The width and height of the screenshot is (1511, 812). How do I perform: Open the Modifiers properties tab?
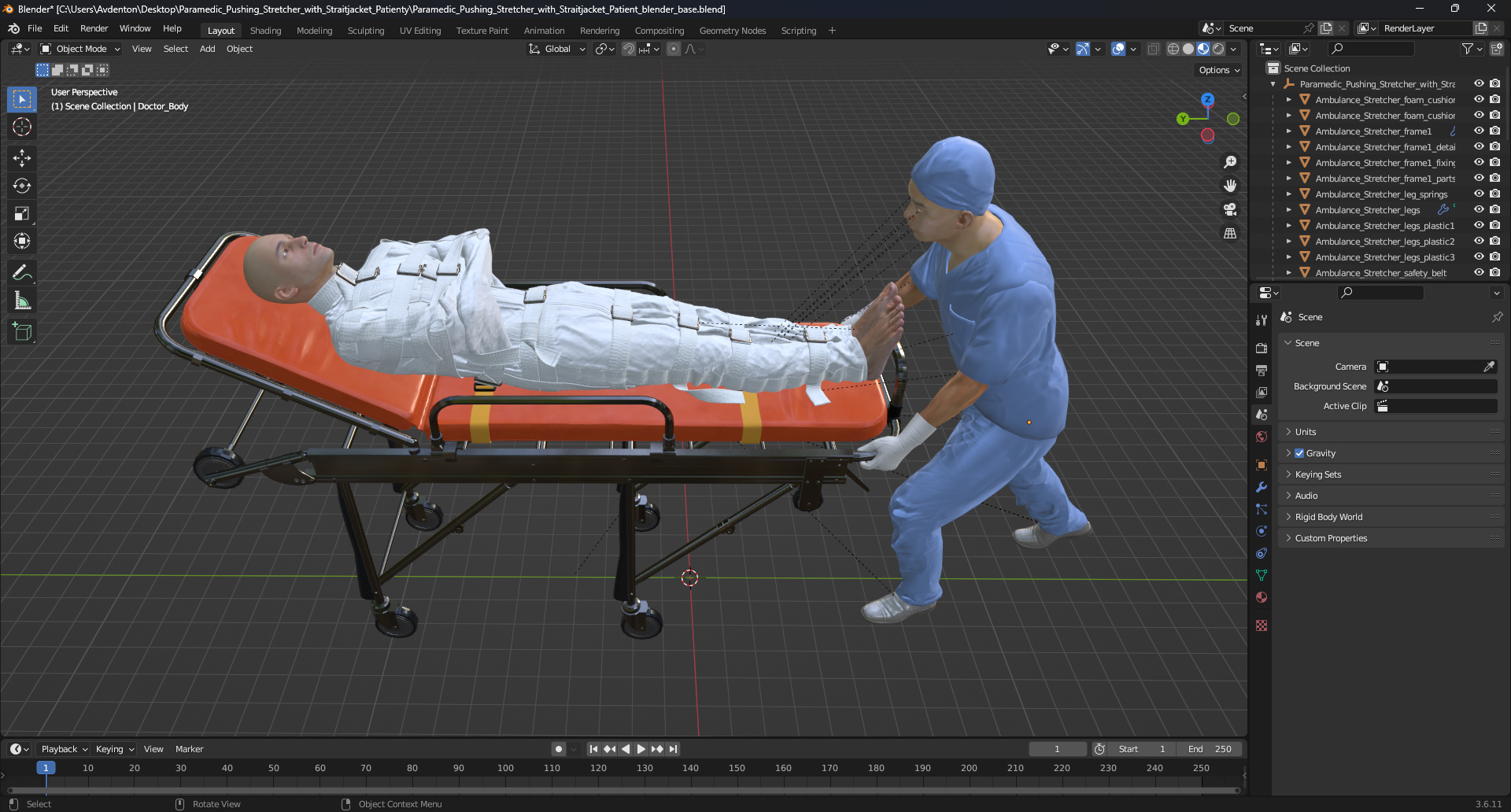pyautogui.click(x=1262, y=487)
